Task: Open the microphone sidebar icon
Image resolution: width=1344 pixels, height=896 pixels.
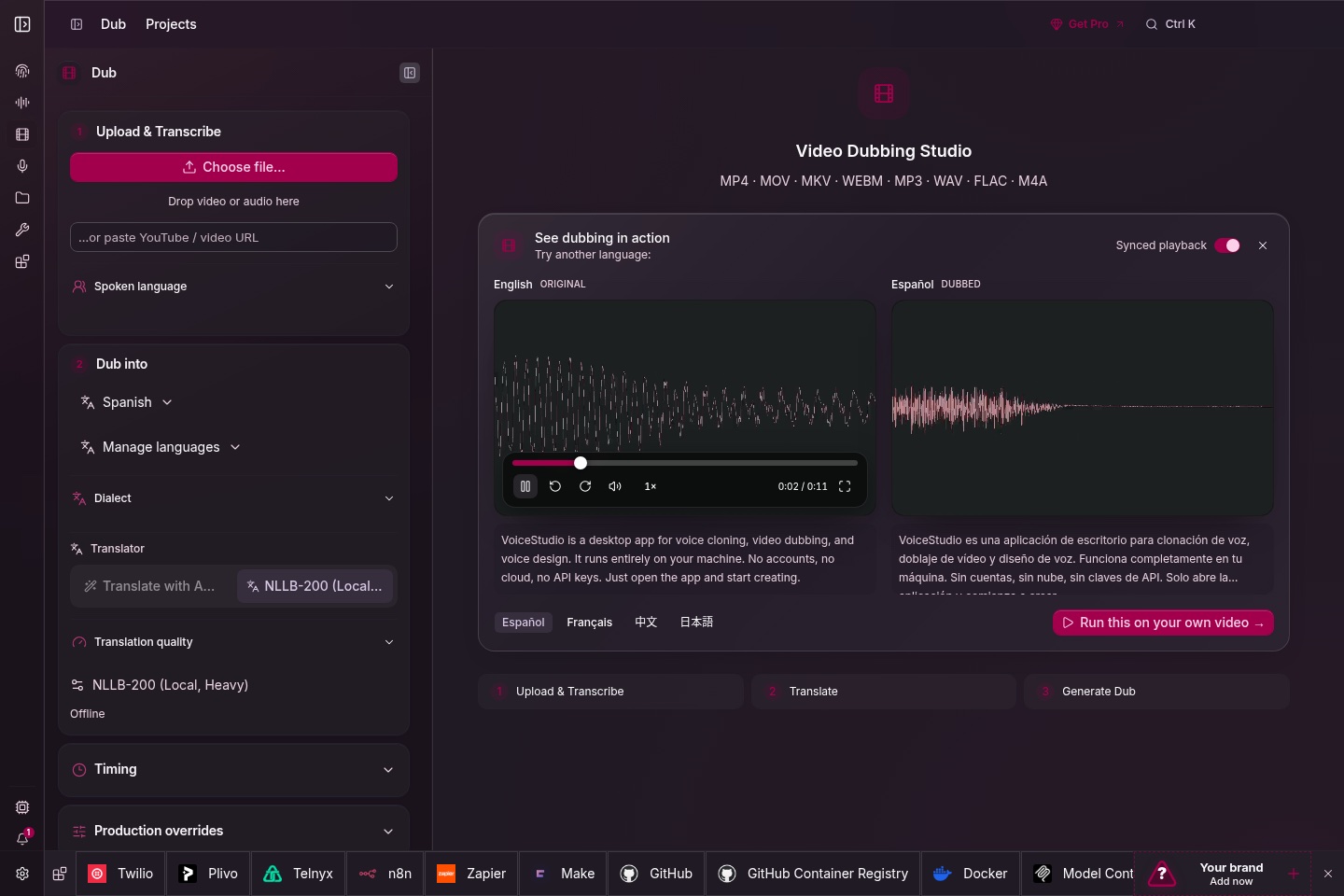Action: [x=22, y=166]
